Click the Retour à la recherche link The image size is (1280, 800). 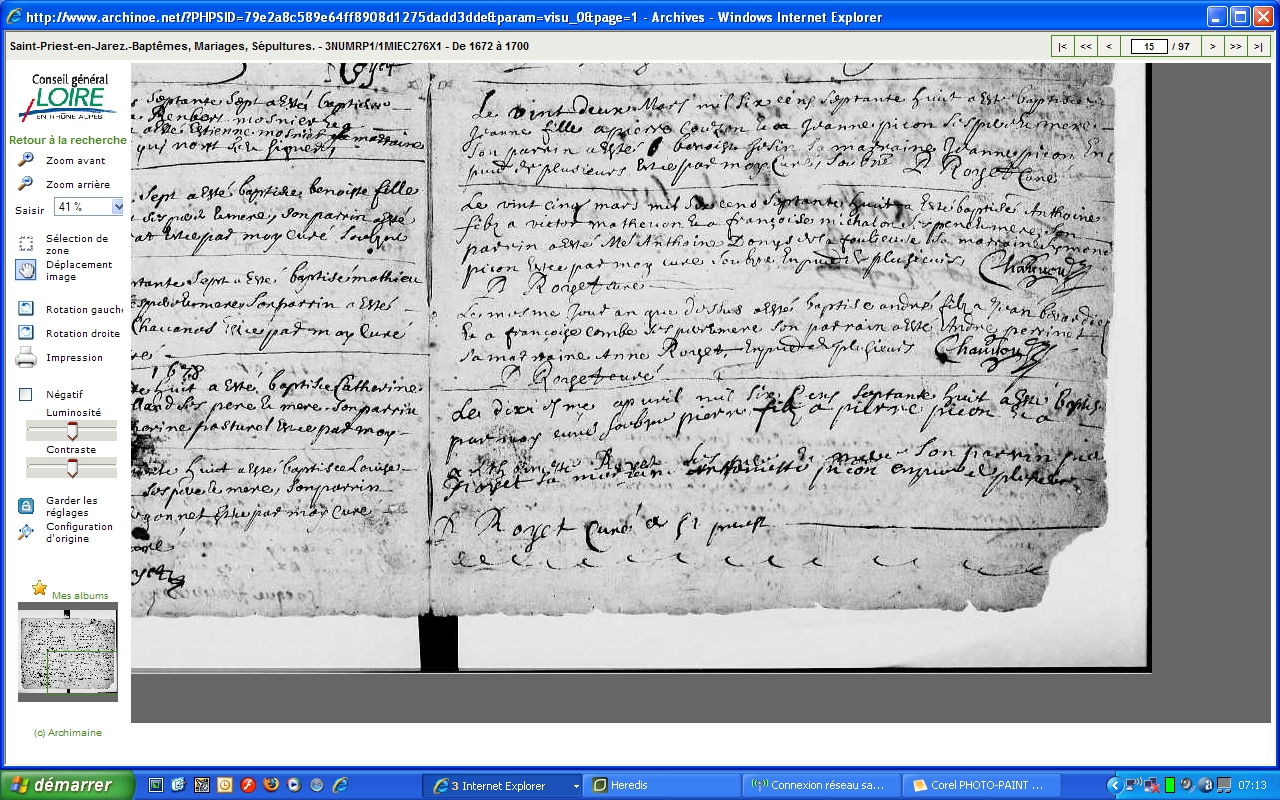click(x=68, y=140)
